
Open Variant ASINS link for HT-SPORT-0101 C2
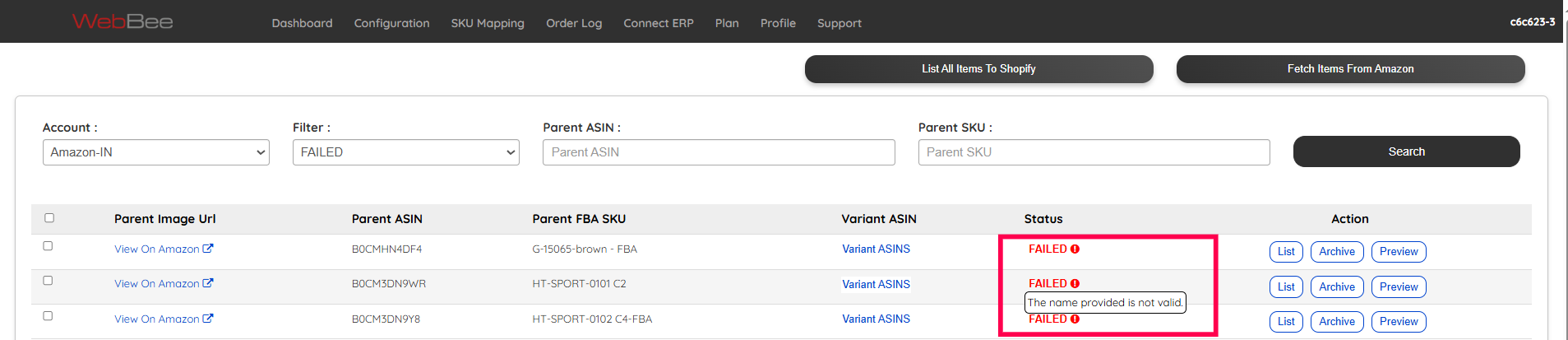tap(876, 284)
